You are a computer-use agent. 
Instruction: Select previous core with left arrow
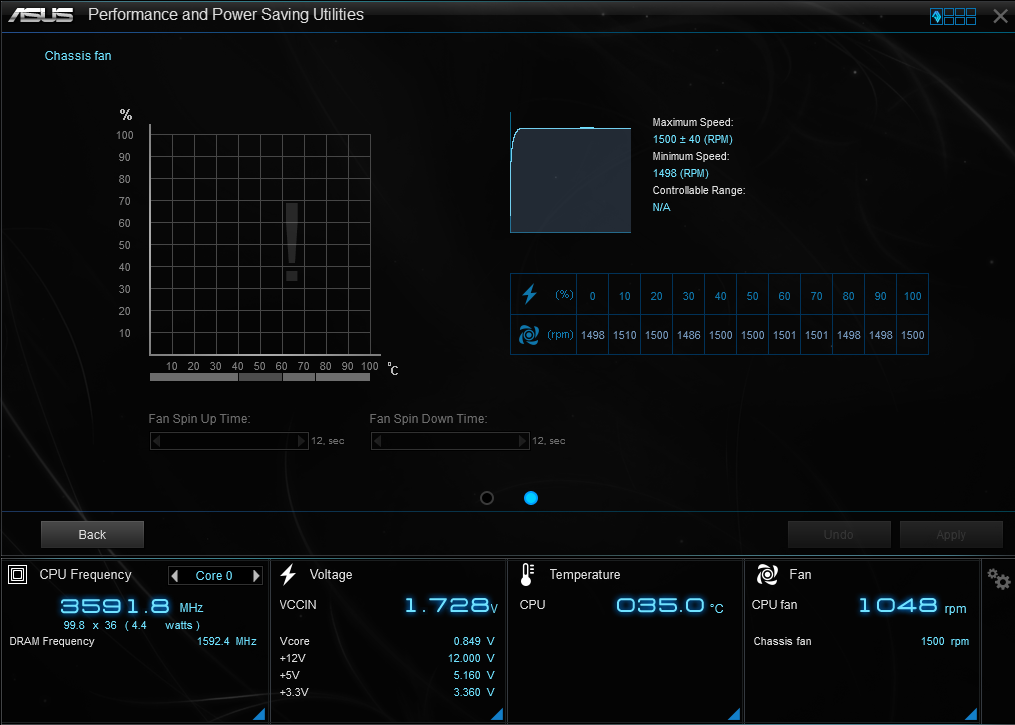[174, 575]
